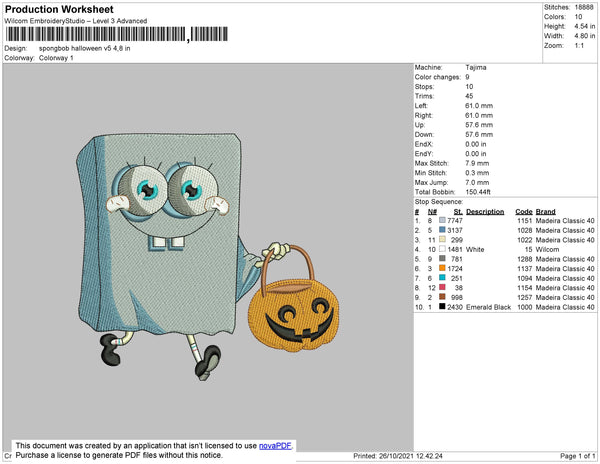The image size is (600, 464).
Task: Click the Min Stitch value '0.3 mm'
Action: 477,173
